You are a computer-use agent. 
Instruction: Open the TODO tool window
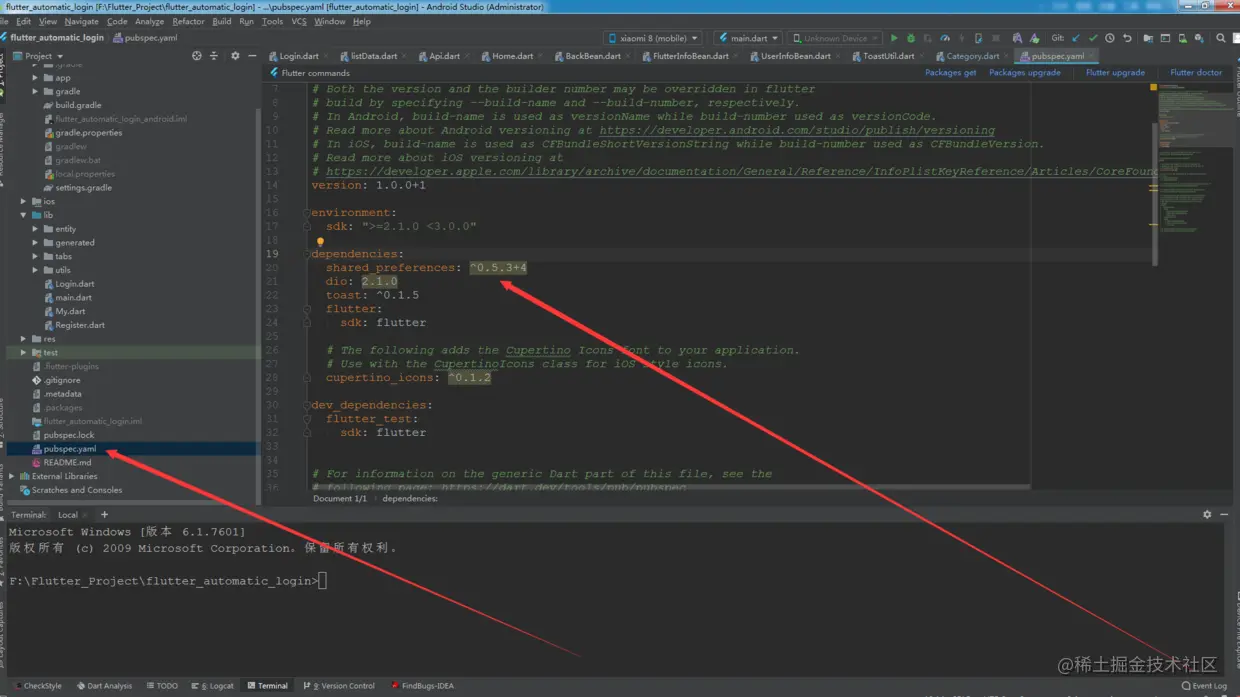162,686
